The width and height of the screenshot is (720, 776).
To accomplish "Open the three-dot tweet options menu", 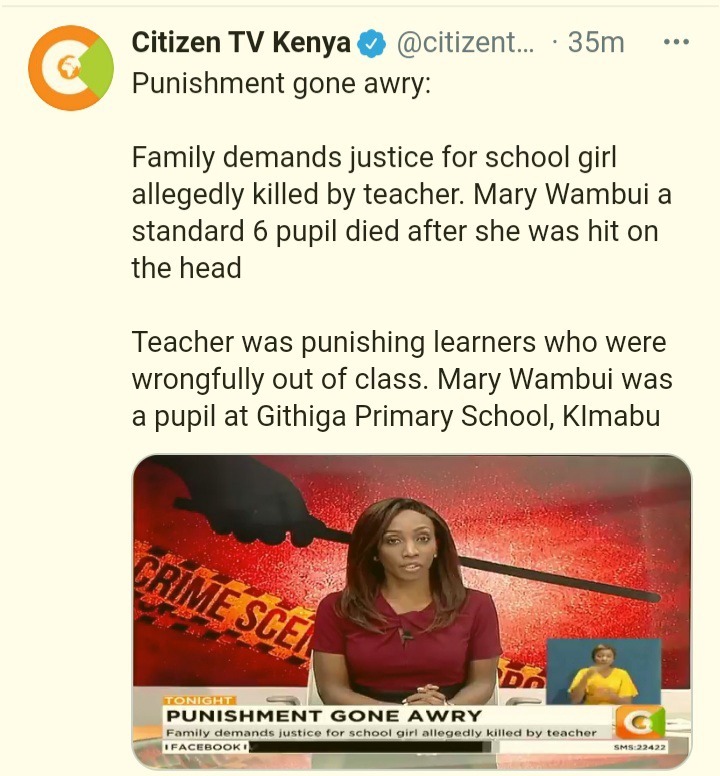I will click(676, 42).
